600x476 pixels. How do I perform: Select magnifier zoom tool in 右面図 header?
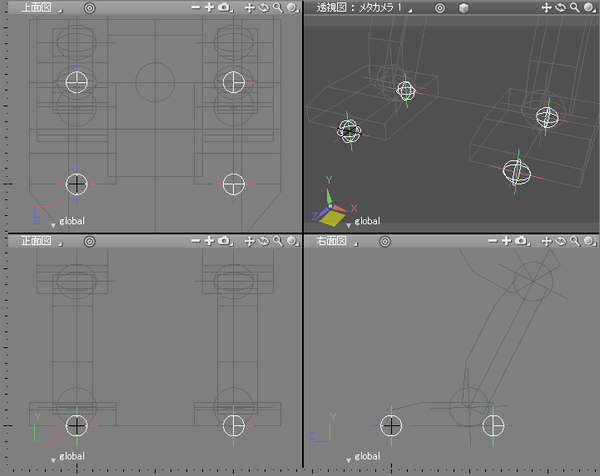pyautogui.click(x=575, y=241)
